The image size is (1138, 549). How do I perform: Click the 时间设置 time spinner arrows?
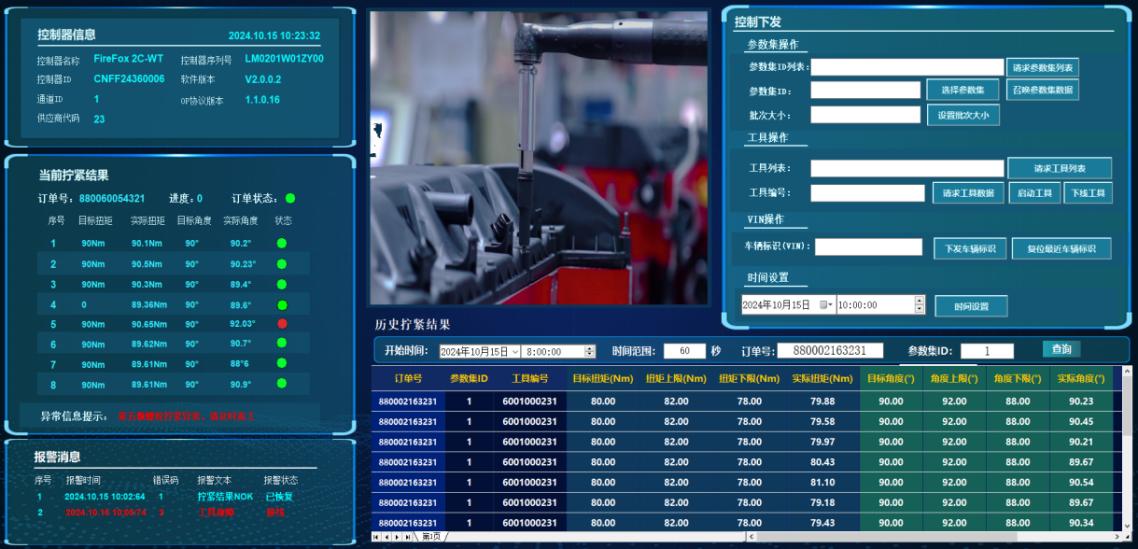click(x=919, y=305)
